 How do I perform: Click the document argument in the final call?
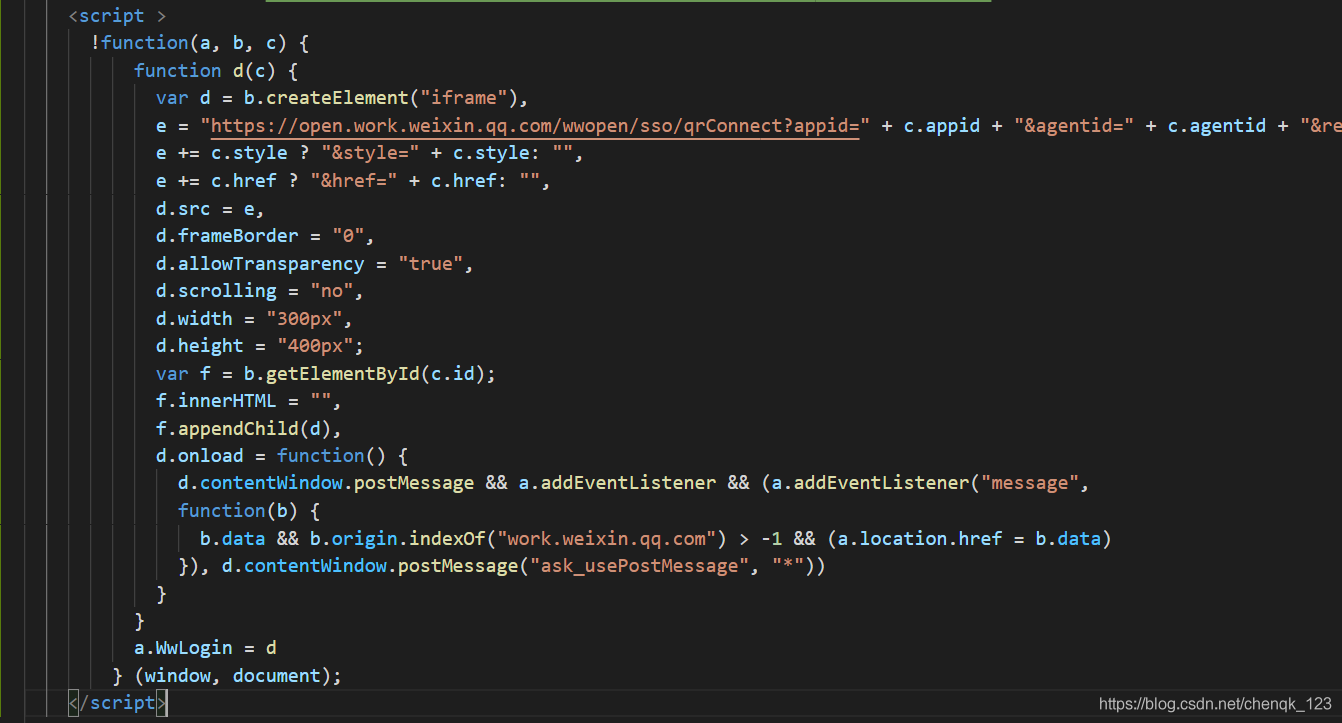276,676
